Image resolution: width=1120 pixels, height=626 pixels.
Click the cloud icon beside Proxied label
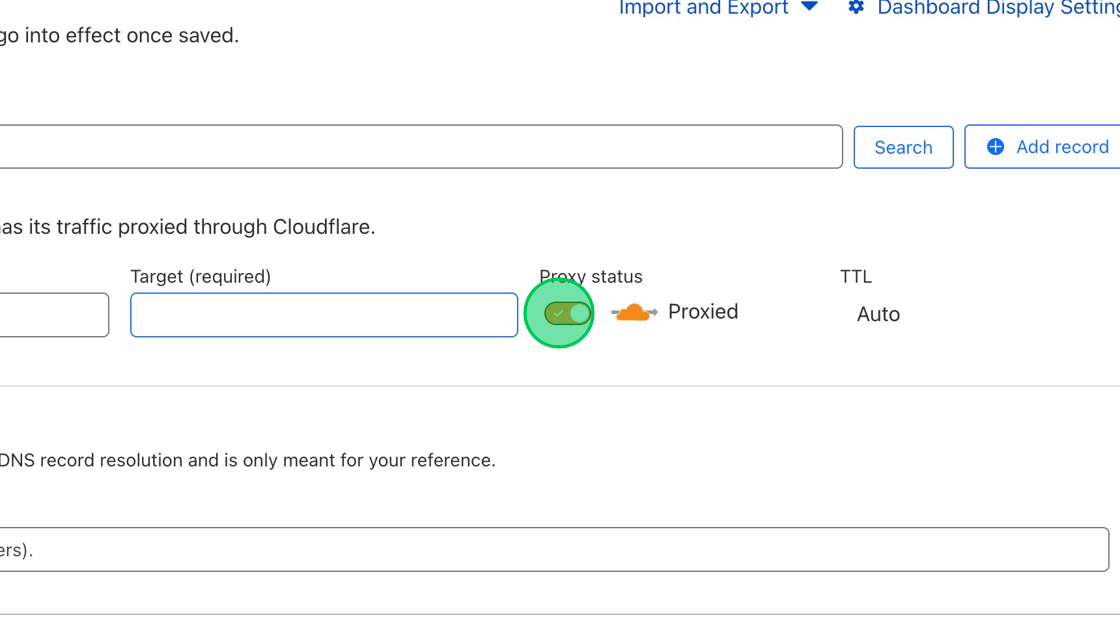(634, 311)
